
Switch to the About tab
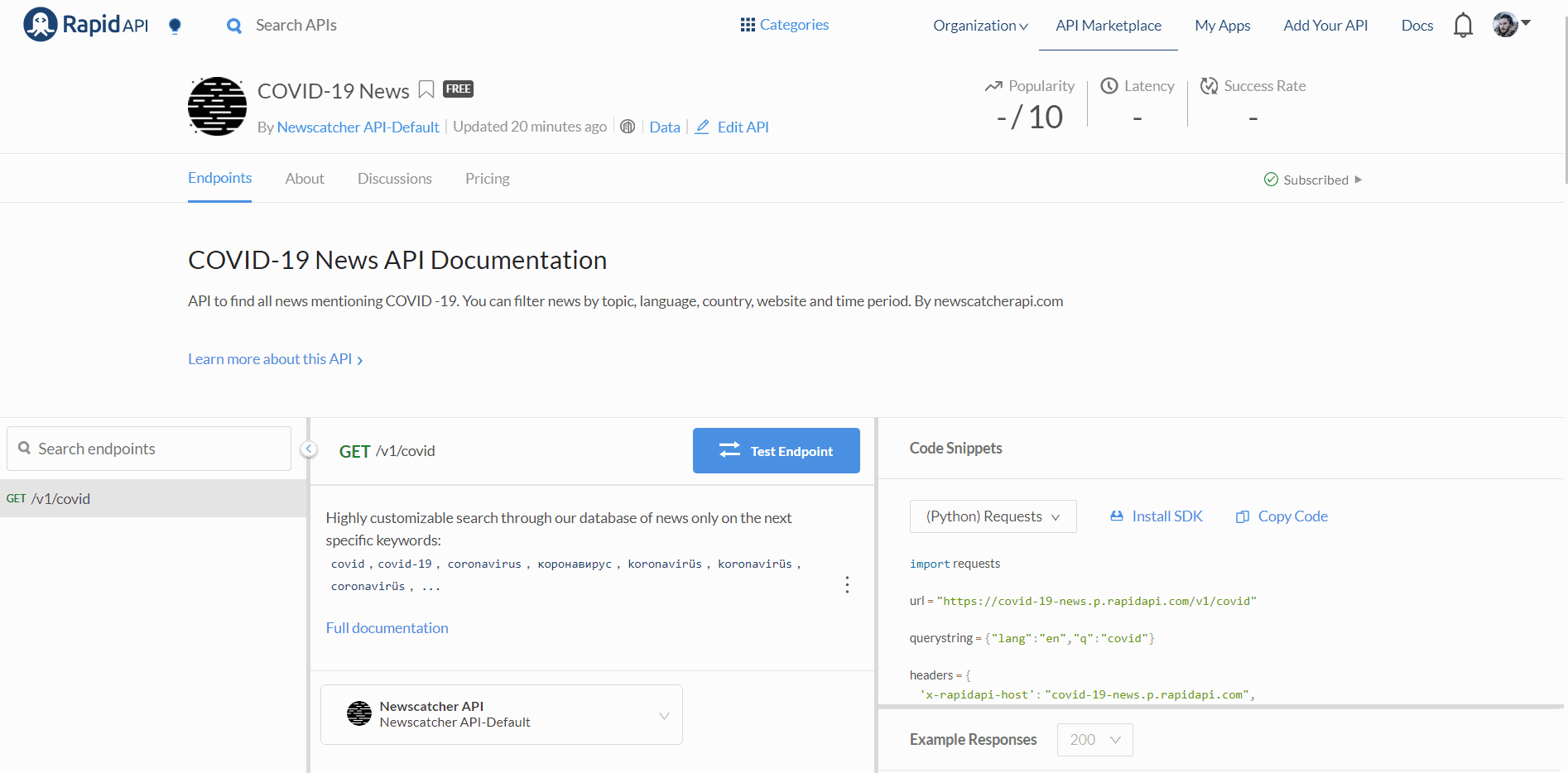(x=305, y=179)
